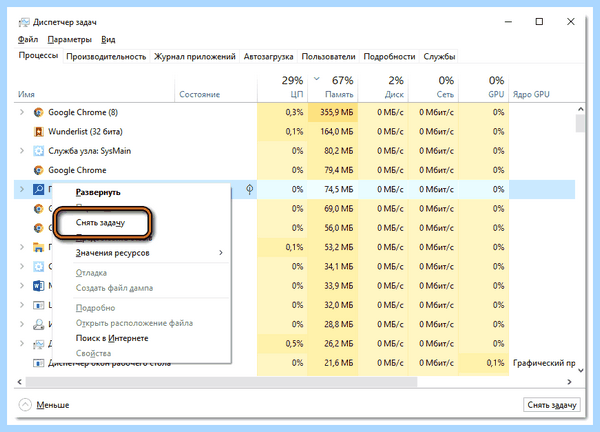600x432 pixels.
Task: Click Chrome icon in the 79,4 МБ row
Action: pos(38,170)
